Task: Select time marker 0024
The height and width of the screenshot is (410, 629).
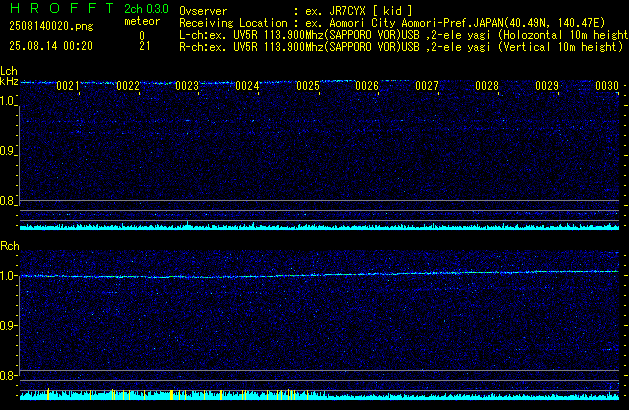Action: point(247,86)
